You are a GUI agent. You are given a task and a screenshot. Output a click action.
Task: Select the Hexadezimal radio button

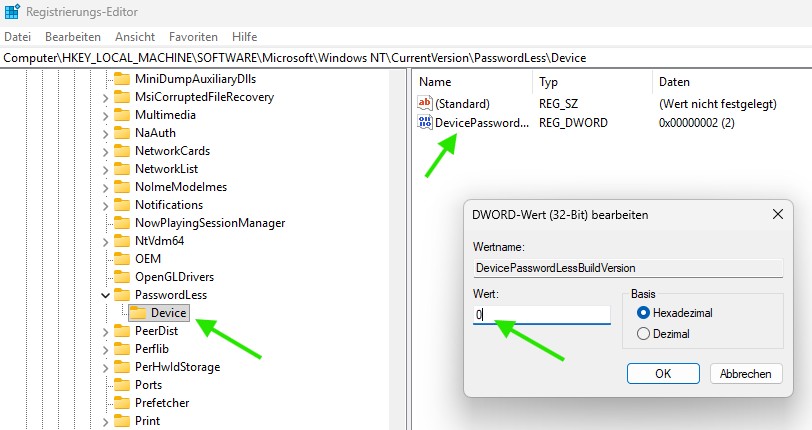tap(643, 313)
